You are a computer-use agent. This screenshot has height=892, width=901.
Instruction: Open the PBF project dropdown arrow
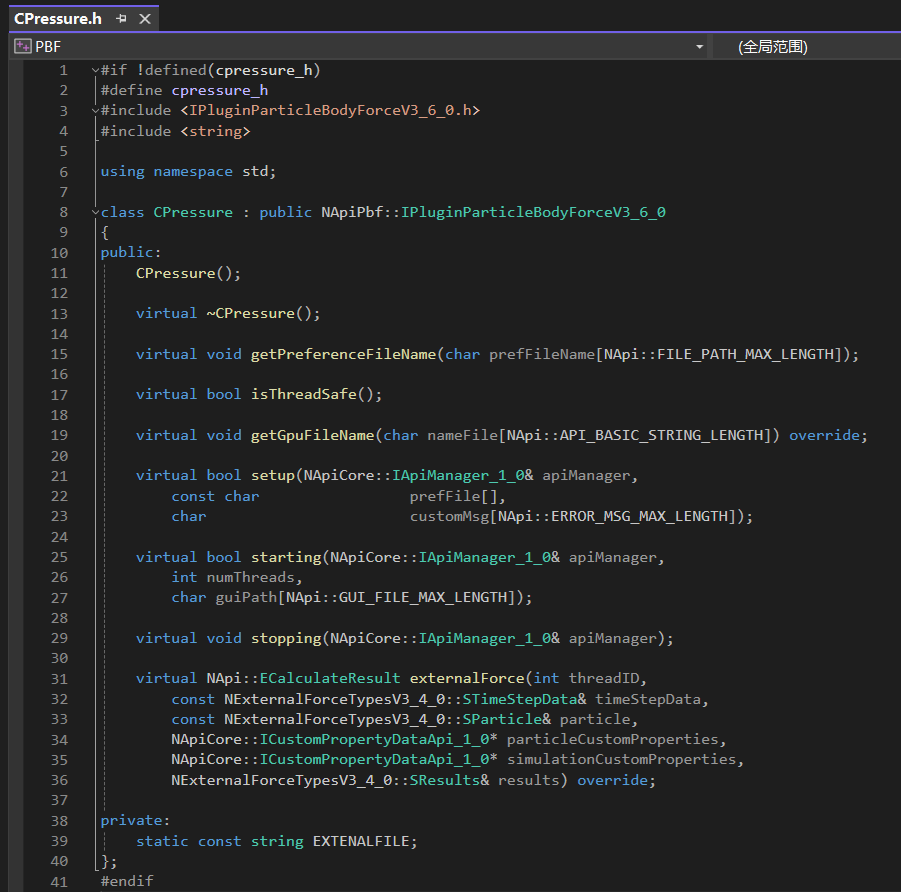(699, 47)
